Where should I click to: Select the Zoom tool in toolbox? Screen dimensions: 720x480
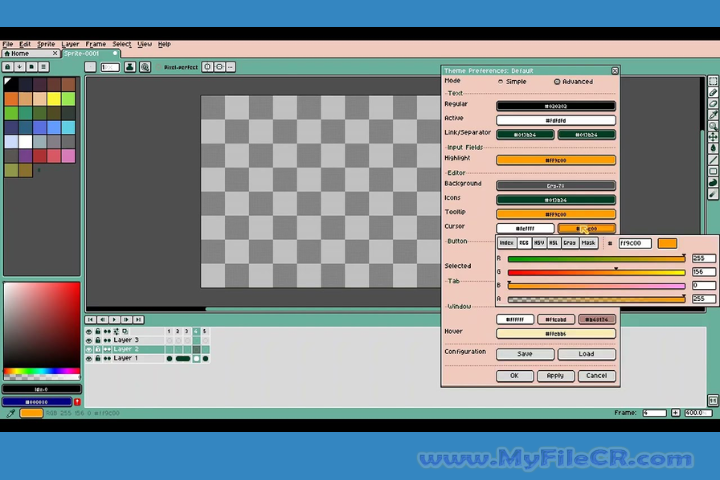click(713, 125)
